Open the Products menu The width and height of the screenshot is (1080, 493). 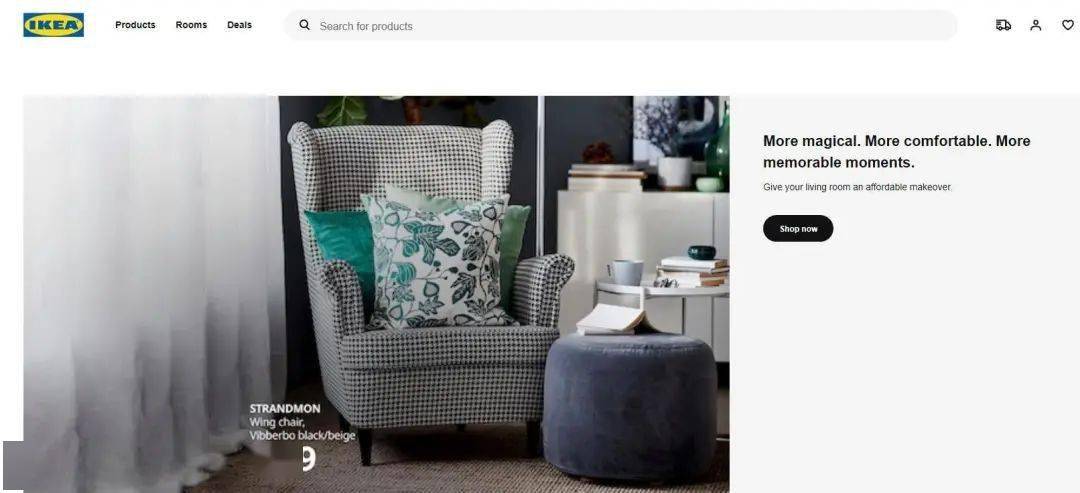click(x=135, y=25)
